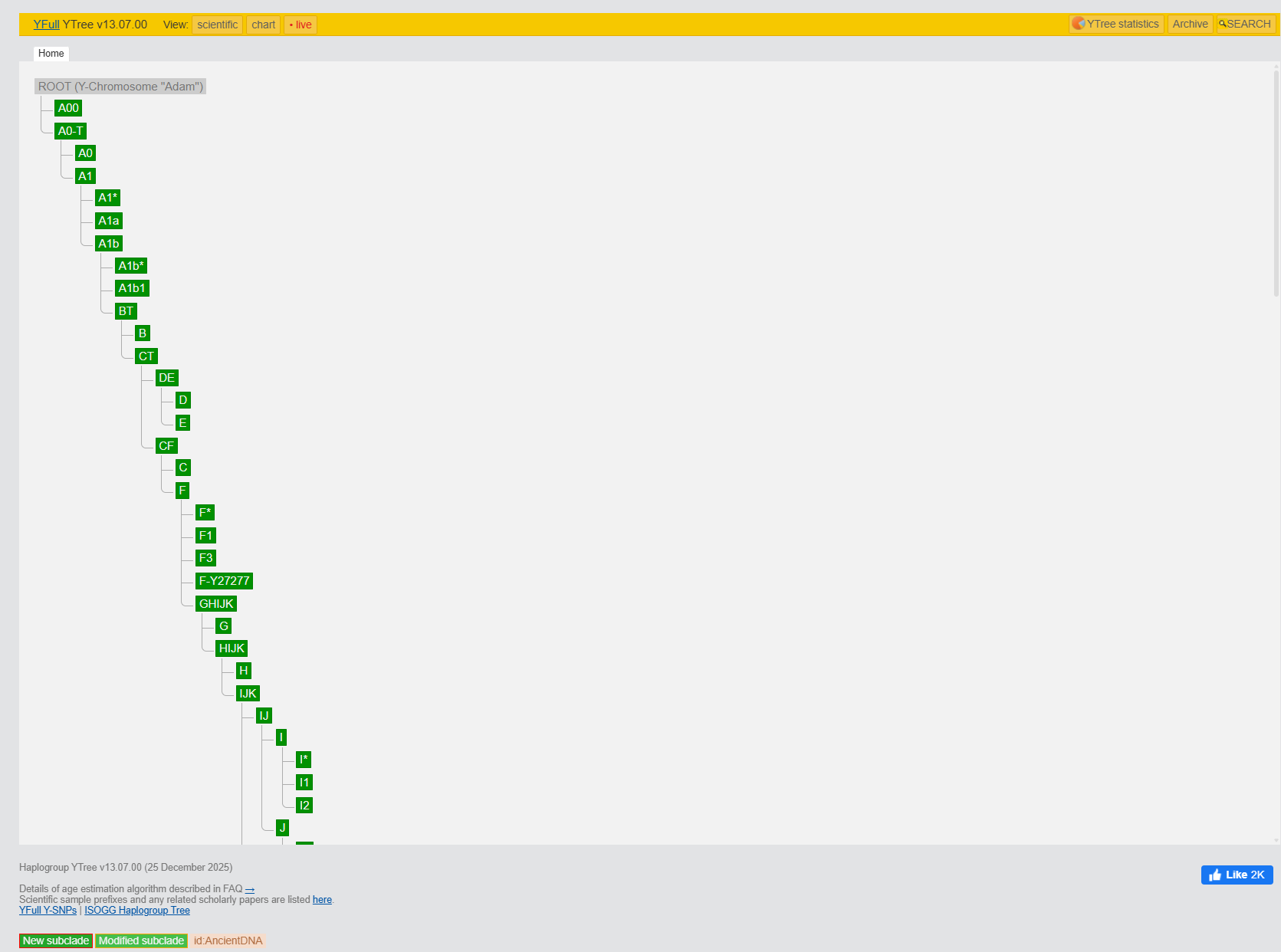
Task: Open the ISOGG Haplogroup Tree link
Action: (137, 911)
